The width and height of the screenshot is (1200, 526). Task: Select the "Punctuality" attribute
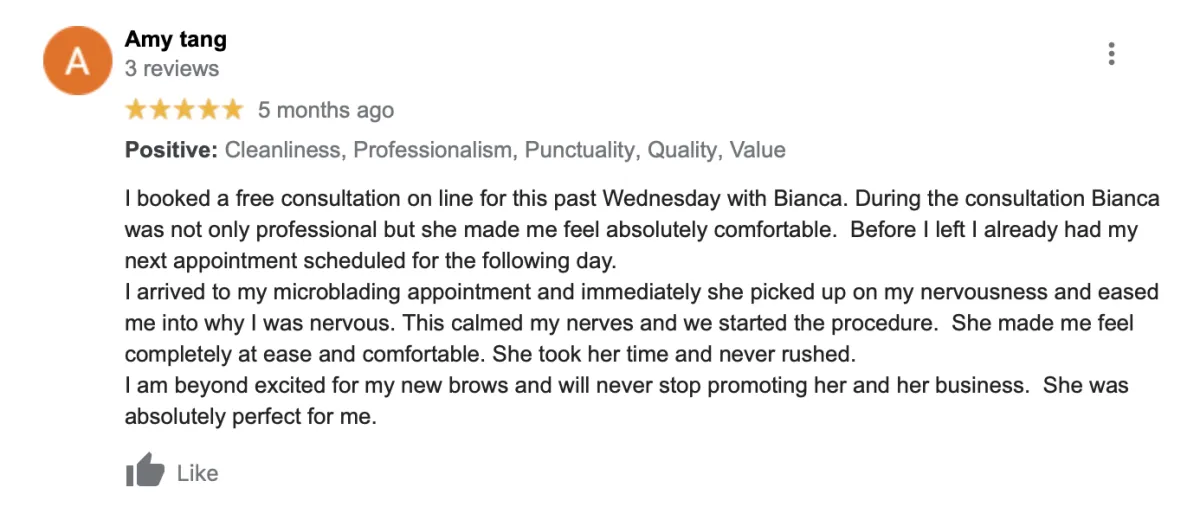(580, 150)
